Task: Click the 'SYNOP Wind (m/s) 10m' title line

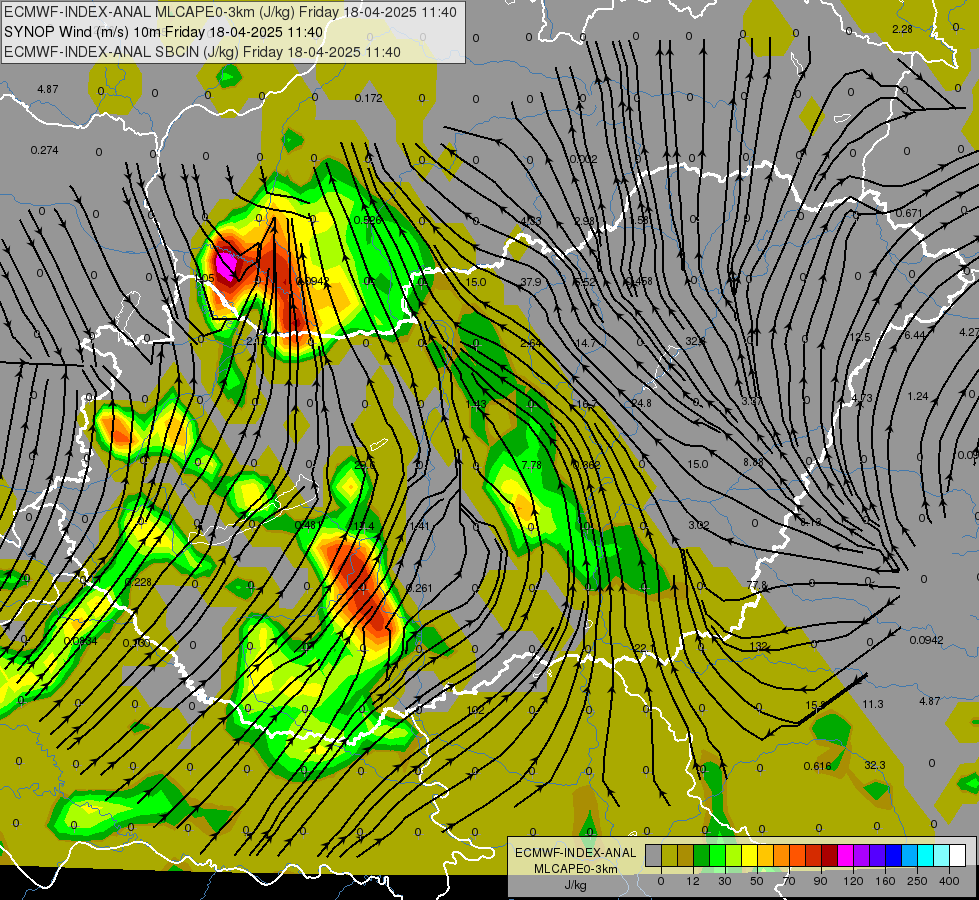Action: pos(164,32)
